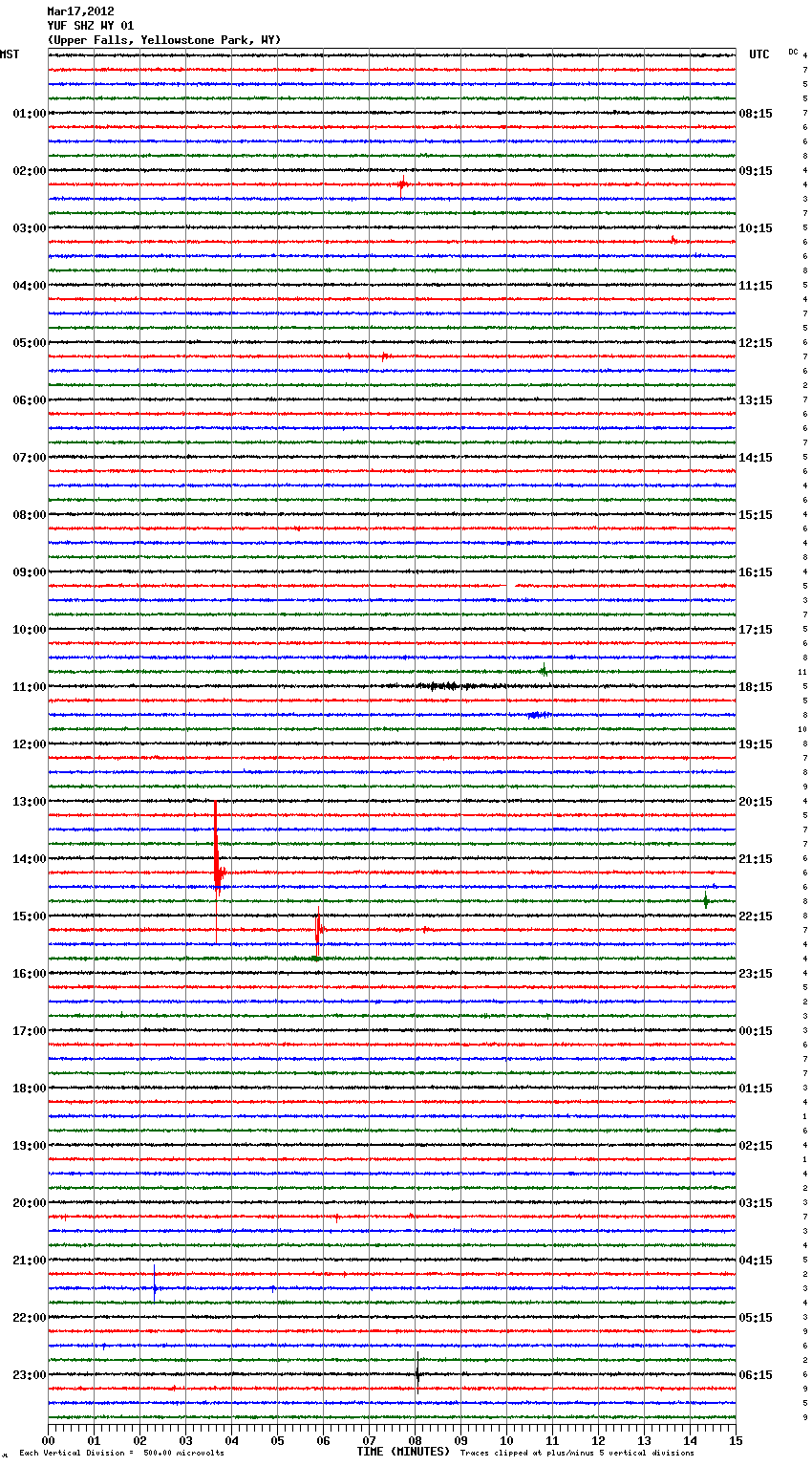Viewport: 812px width, 1466px height.
Task: Click the 22:15 UTC label
Action: [756, 916]
